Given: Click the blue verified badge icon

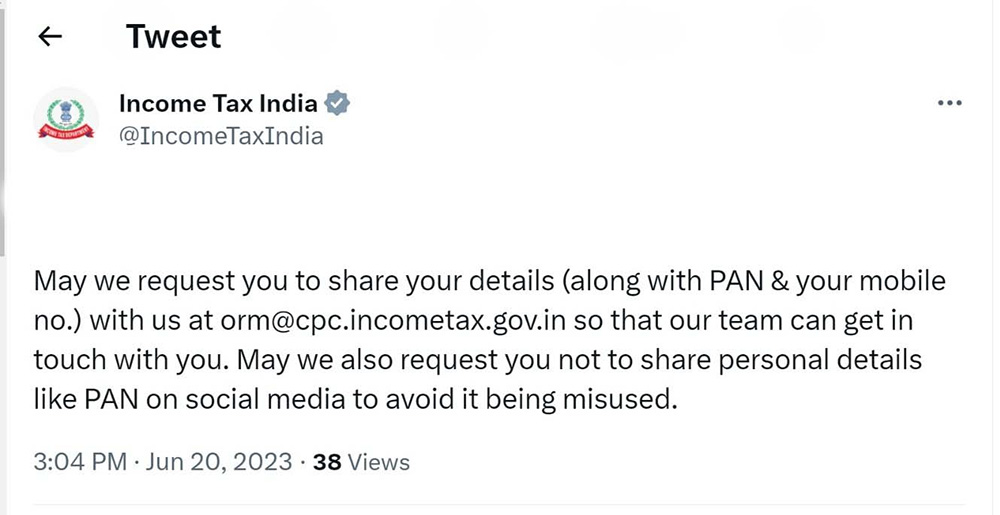Looking at the screenshot, I should tap(338, 103).
